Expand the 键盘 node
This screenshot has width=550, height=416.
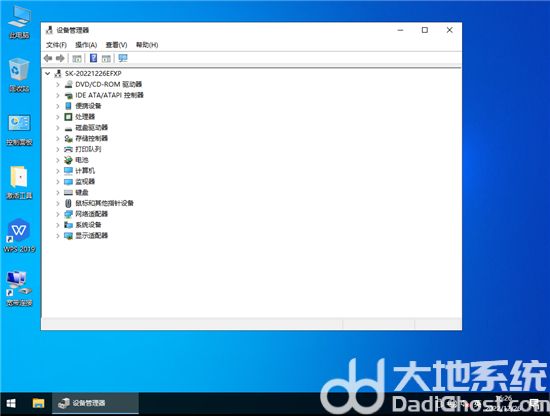click(x=58, y=192)
